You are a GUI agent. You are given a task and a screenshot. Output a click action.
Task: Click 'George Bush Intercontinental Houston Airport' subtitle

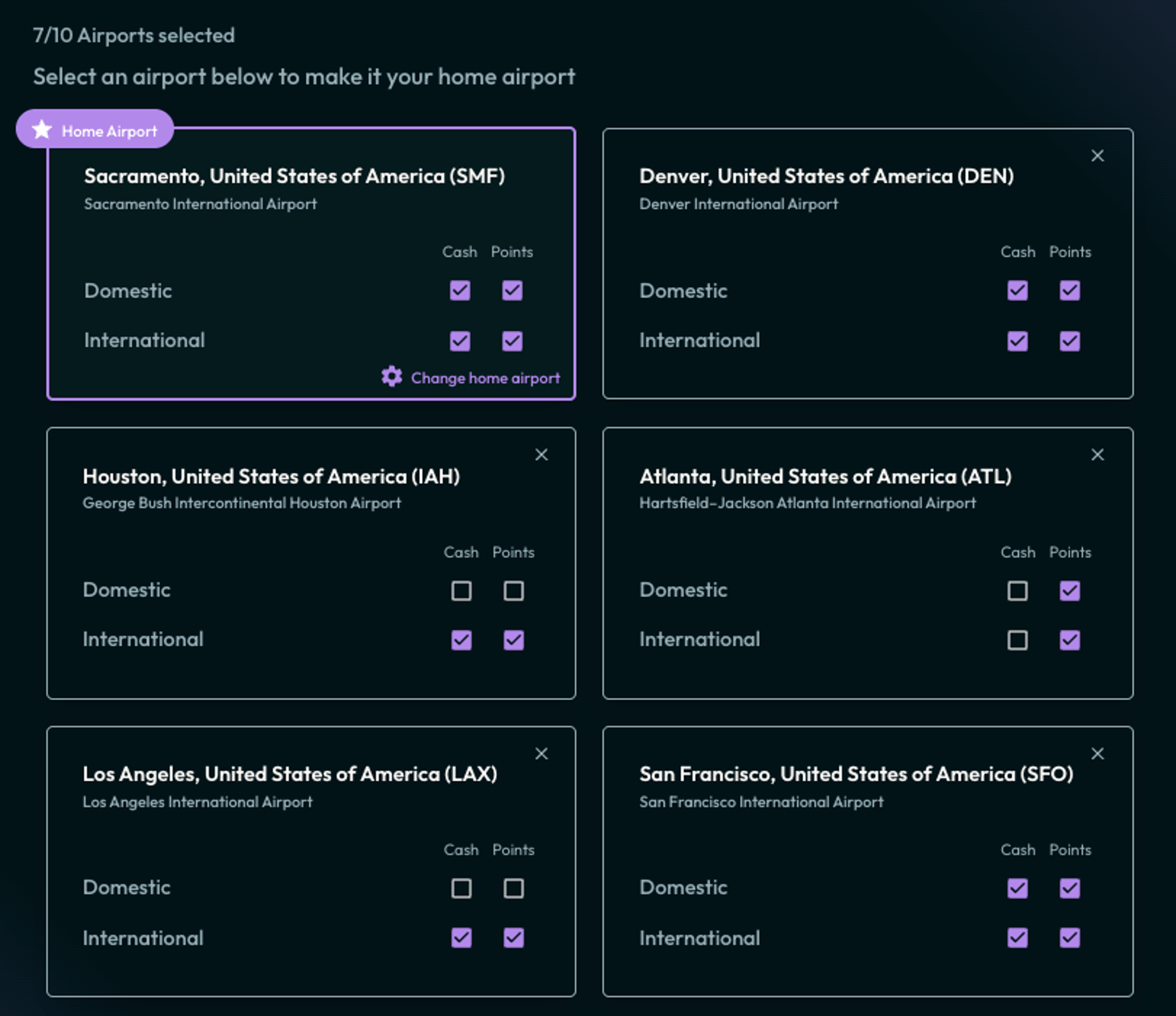point(242,503)
